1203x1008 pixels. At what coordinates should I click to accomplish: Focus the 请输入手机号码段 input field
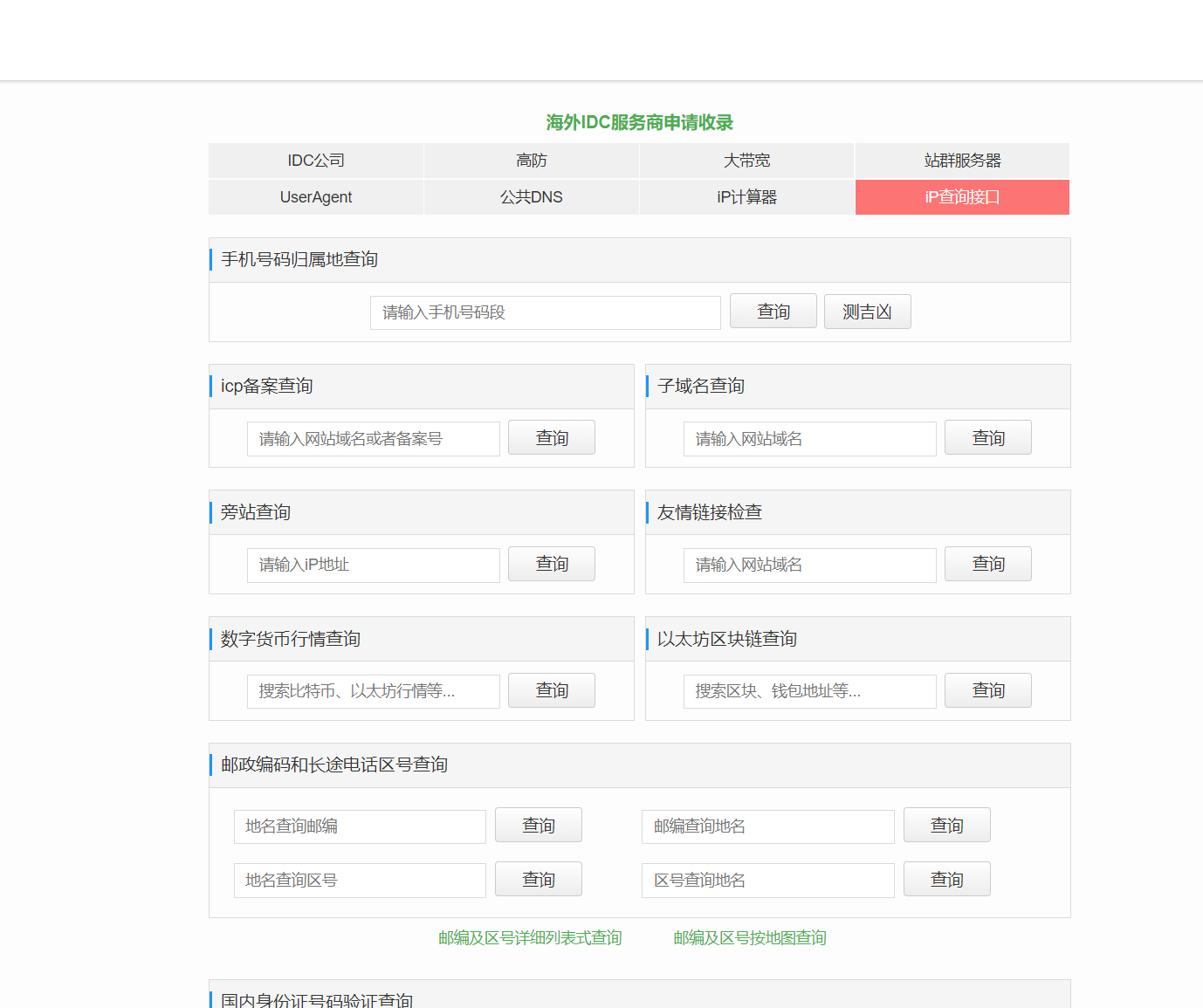[x=545, y=312]
